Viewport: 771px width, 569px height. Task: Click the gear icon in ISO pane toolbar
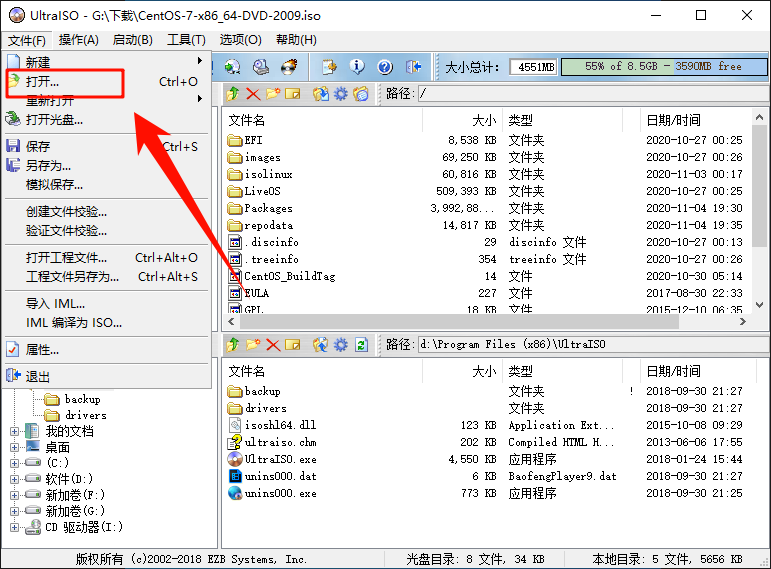(341, 93)
